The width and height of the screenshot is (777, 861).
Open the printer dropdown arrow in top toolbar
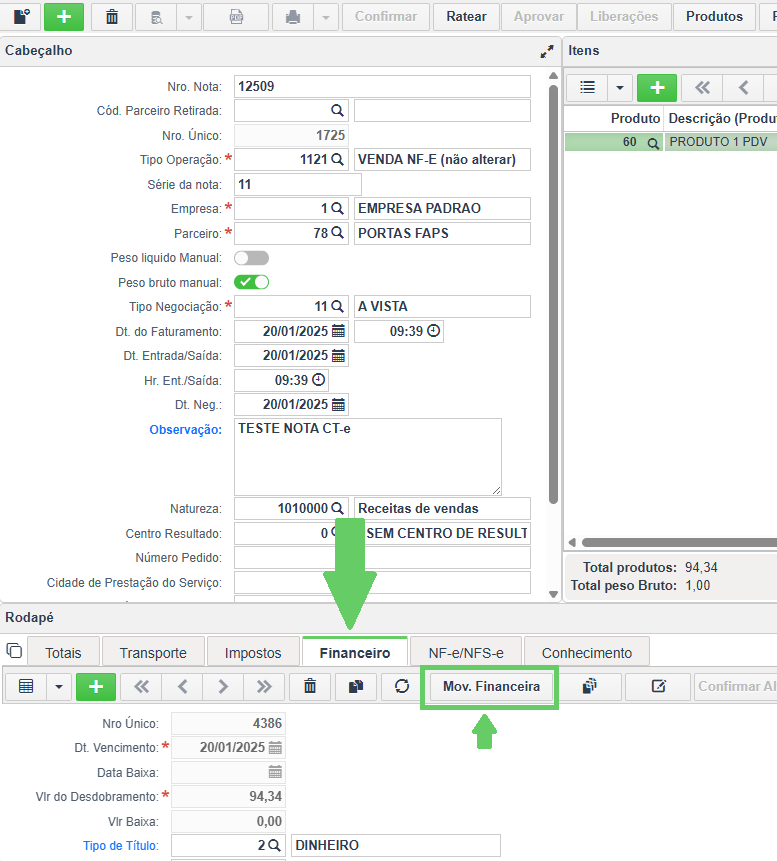point(326,16)
